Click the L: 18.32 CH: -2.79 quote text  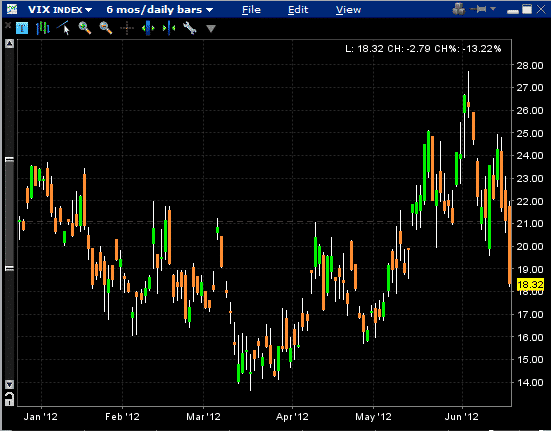click(x=423, y=48)
